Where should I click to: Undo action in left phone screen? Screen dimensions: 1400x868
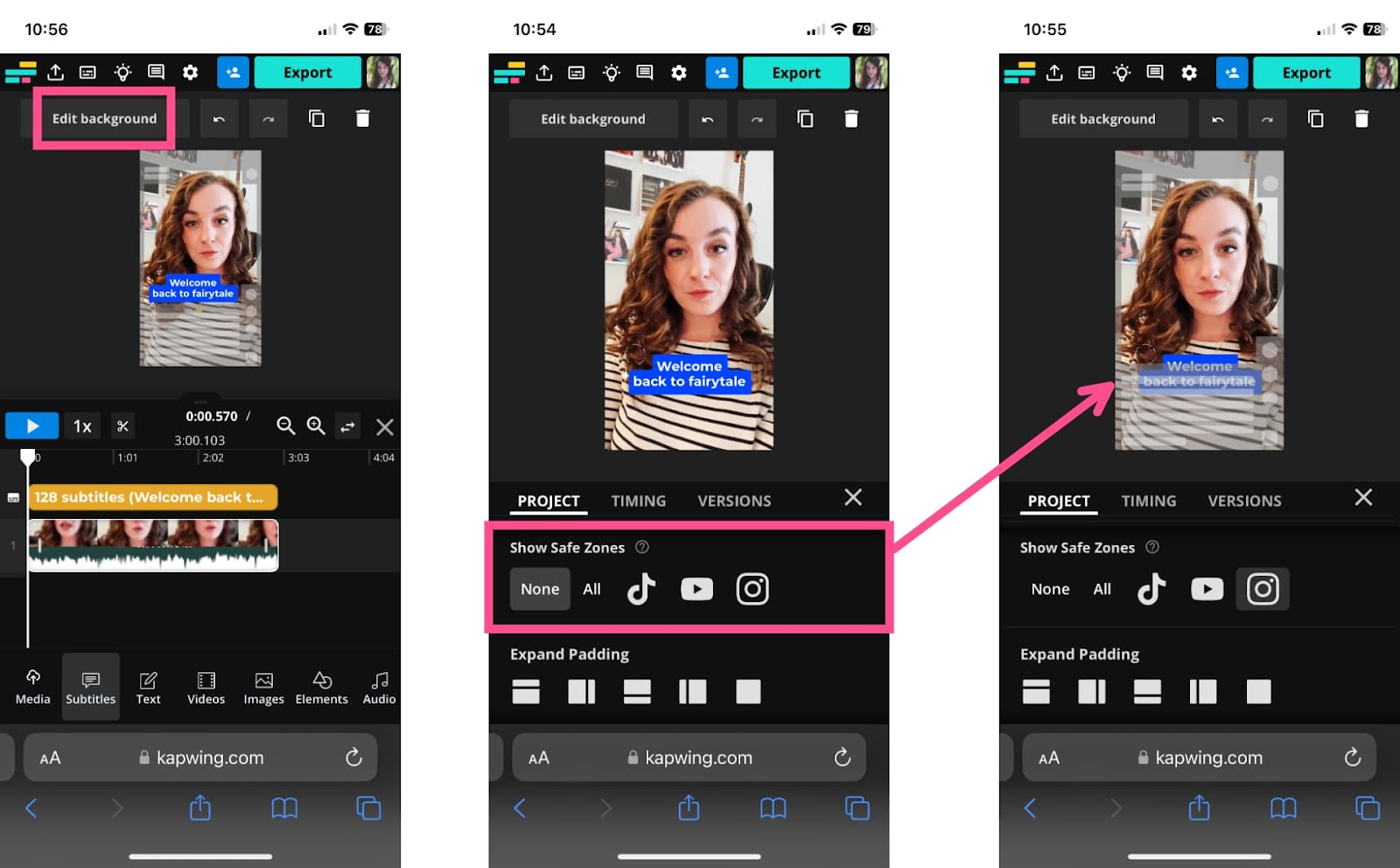point(219,118)
